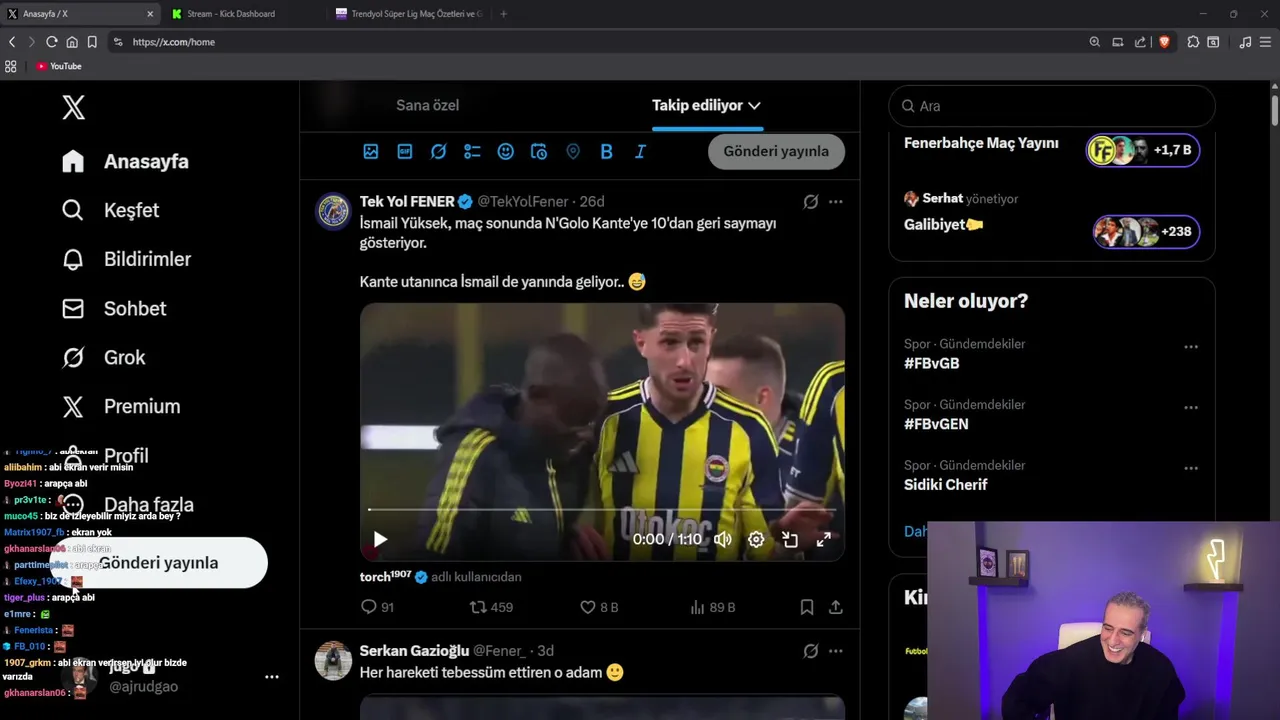The image size is (1280, 720).
Task: Switch to the Sana özel tab
Action: pos(428,105)
